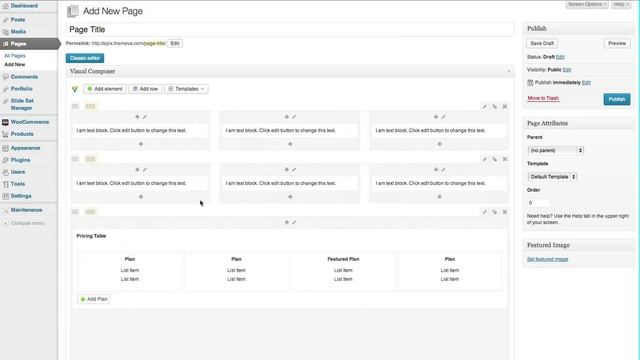Image resolution: width=640 pixels, height=360 pixels.
Task: Edit the Draft status link
Action: [x=560, y=57]
